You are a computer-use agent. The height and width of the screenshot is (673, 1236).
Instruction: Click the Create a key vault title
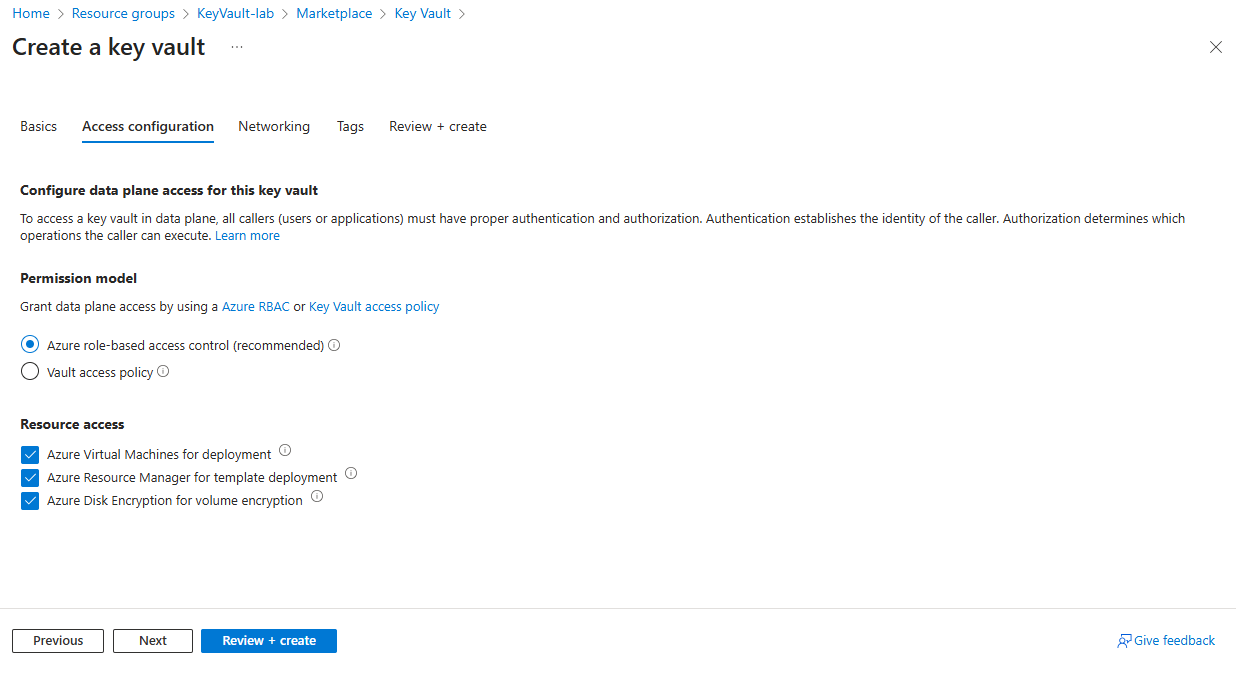click(109, 47)
